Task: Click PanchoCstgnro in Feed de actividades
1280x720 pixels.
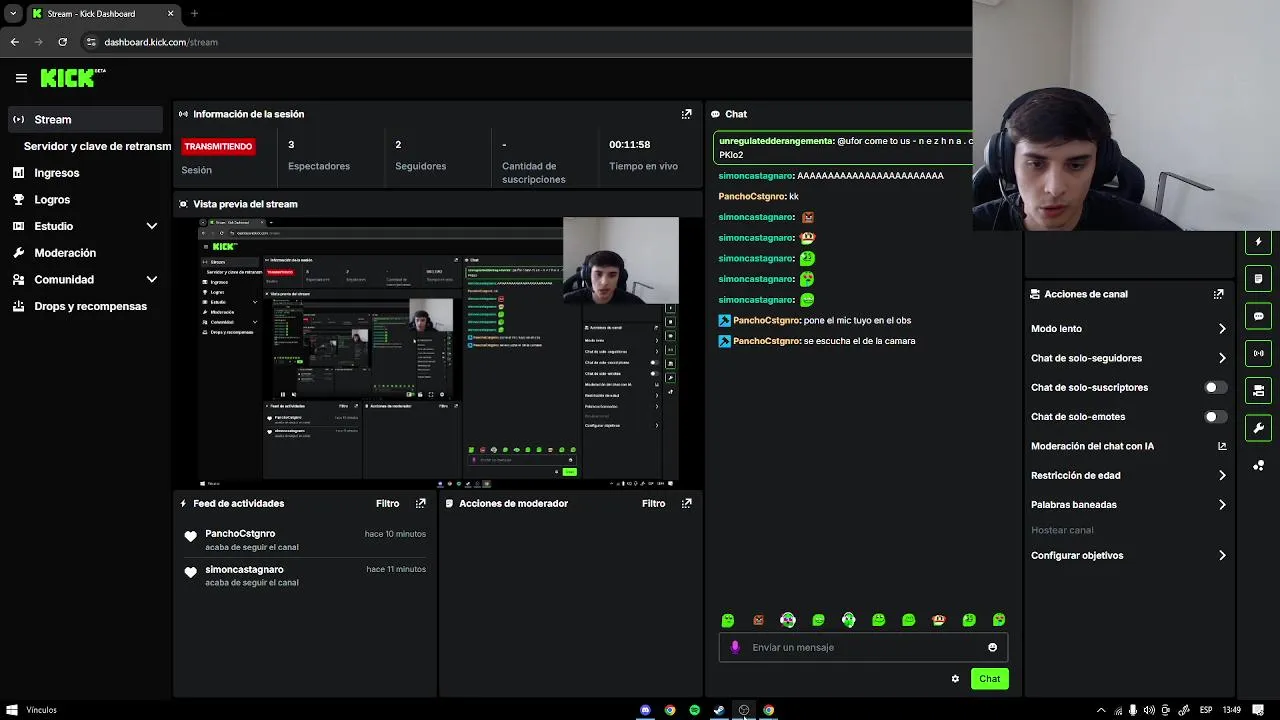Action: pyautogui.click(x=240, y=534)
